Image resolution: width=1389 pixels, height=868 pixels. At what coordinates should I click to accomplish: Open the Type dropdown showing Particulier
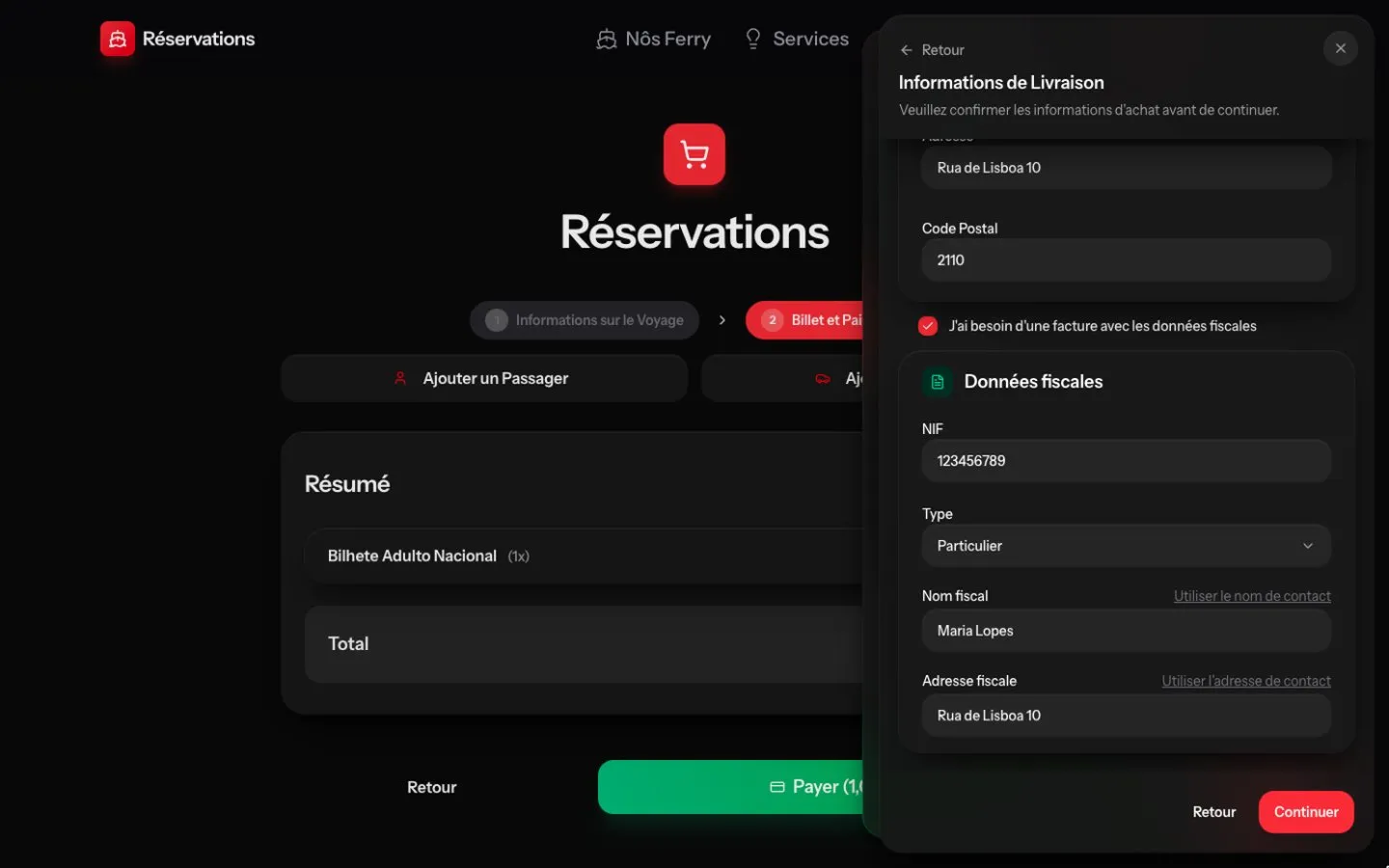(x=1127, y=546)
